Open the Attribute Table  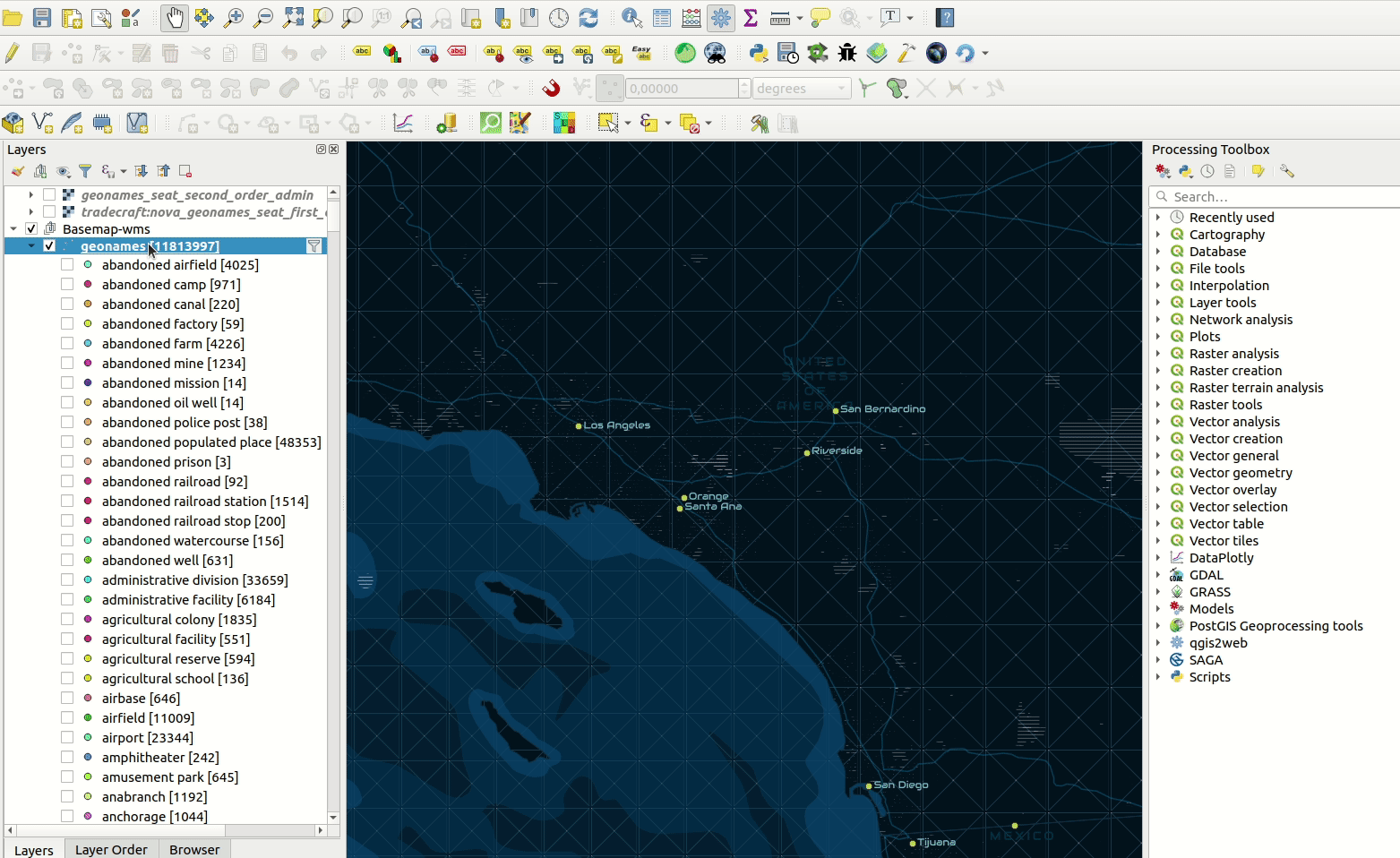tap(661, 17)
